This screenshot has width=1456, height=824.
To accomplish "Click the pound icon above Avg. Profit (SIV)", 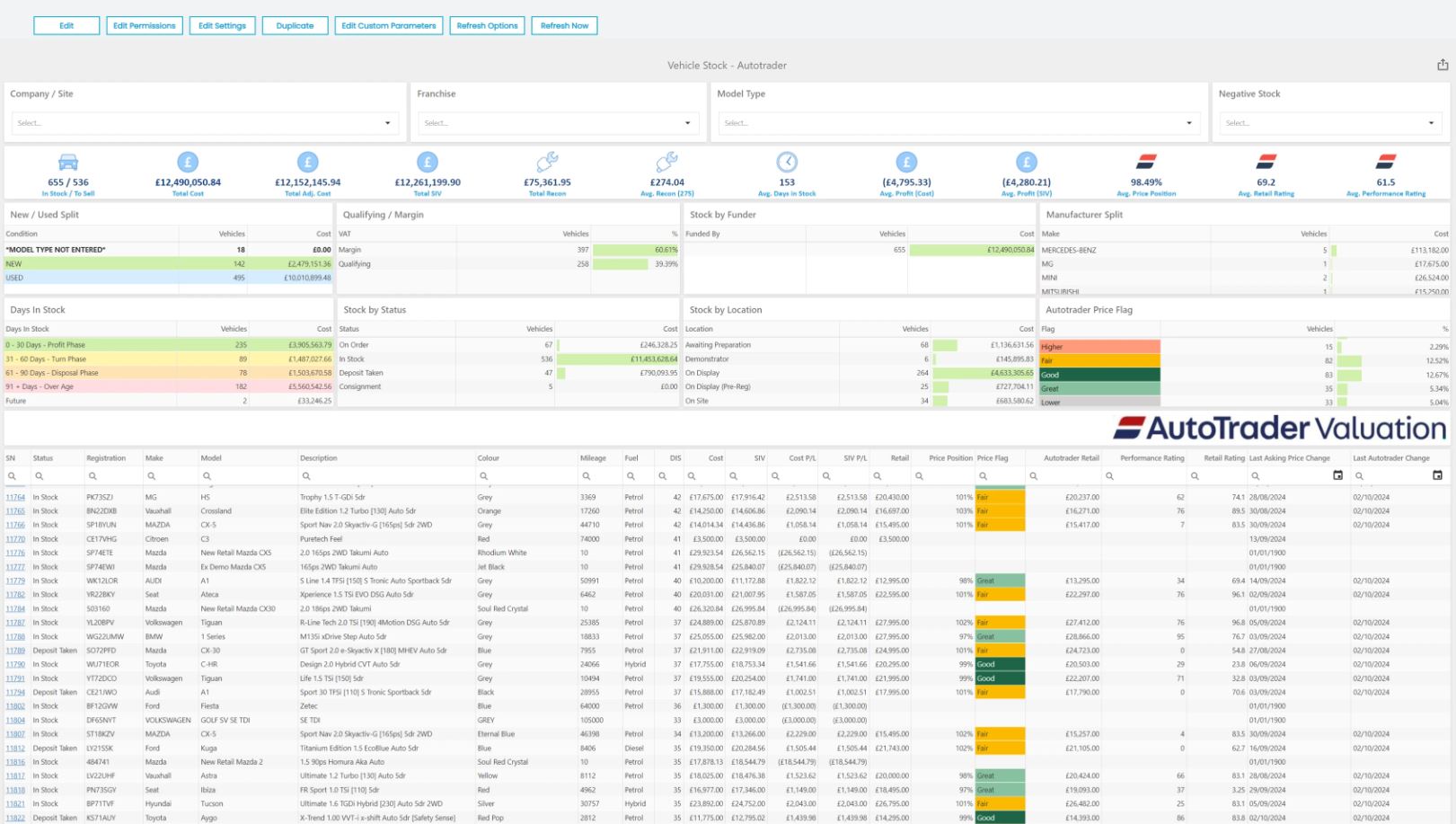I will (x=1027, y=162).
